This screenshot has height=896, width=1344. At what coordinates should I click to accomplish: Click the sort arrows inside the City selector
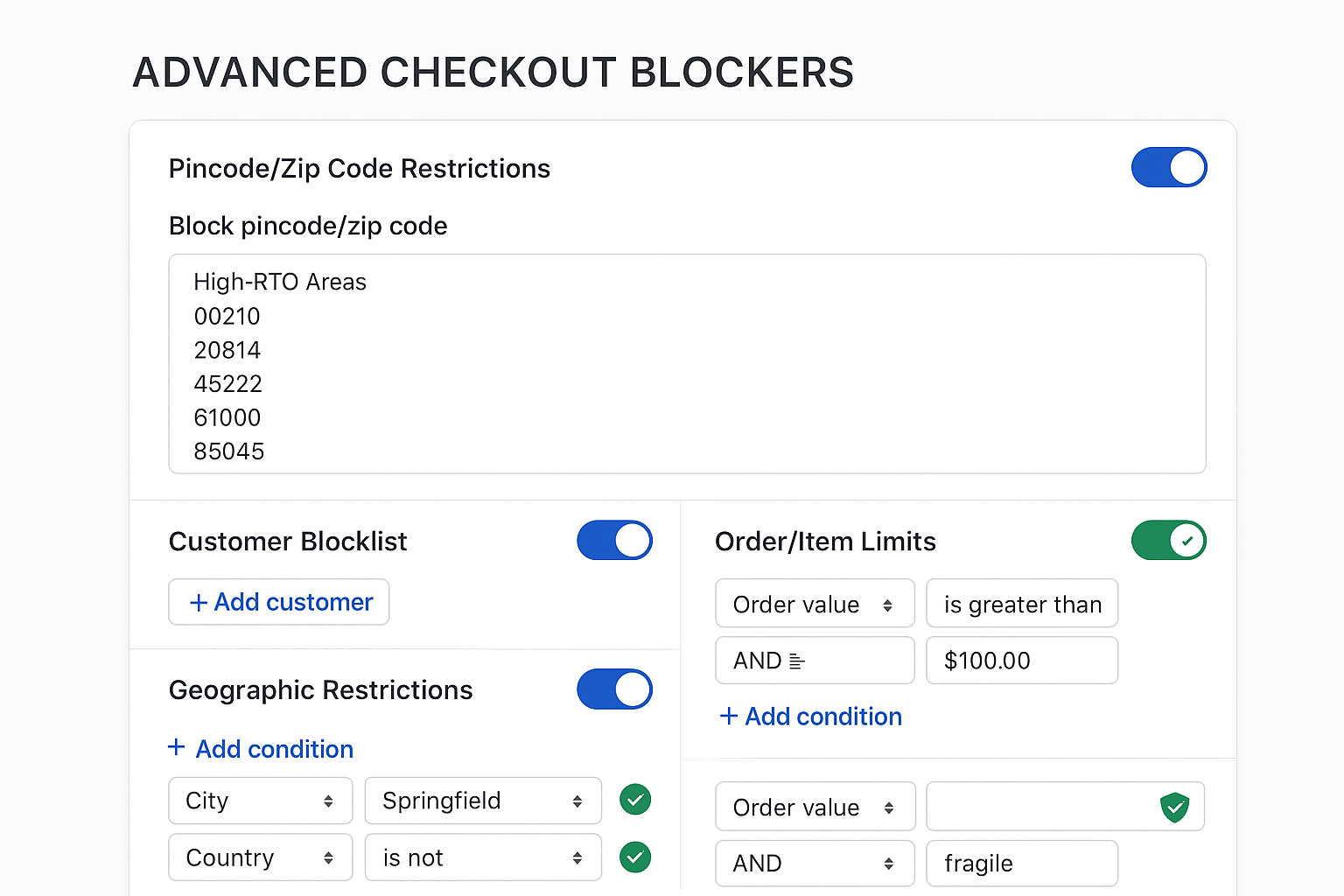pyautogui.click(x=329, y=801)
